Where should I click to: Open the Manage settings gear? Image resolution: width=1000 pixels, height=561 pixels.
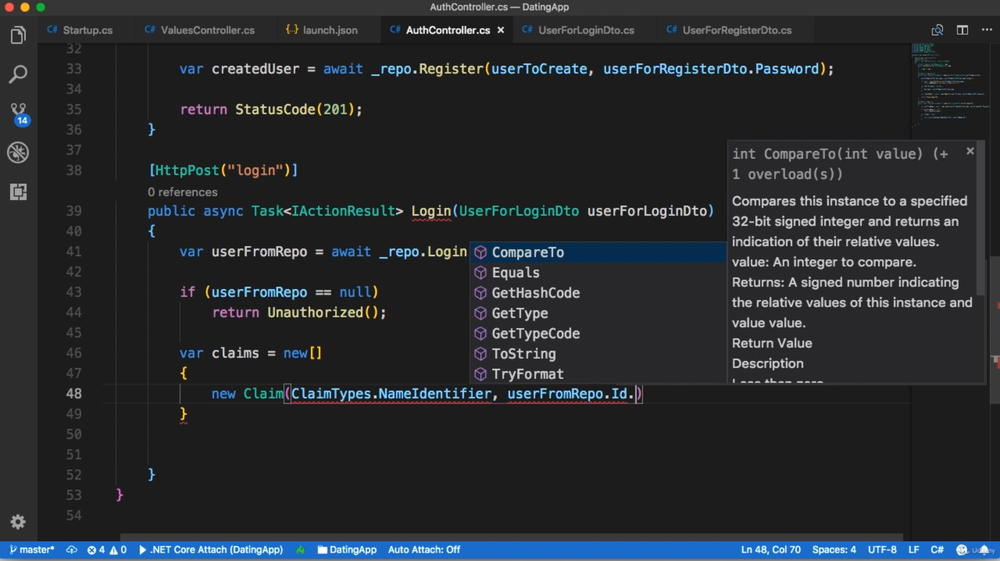[18, 522]
